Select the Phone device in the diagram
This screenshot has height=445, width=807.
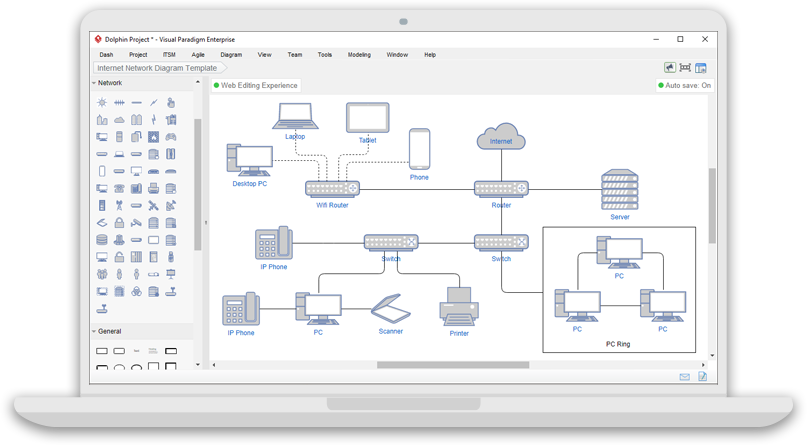click(419, 149)
